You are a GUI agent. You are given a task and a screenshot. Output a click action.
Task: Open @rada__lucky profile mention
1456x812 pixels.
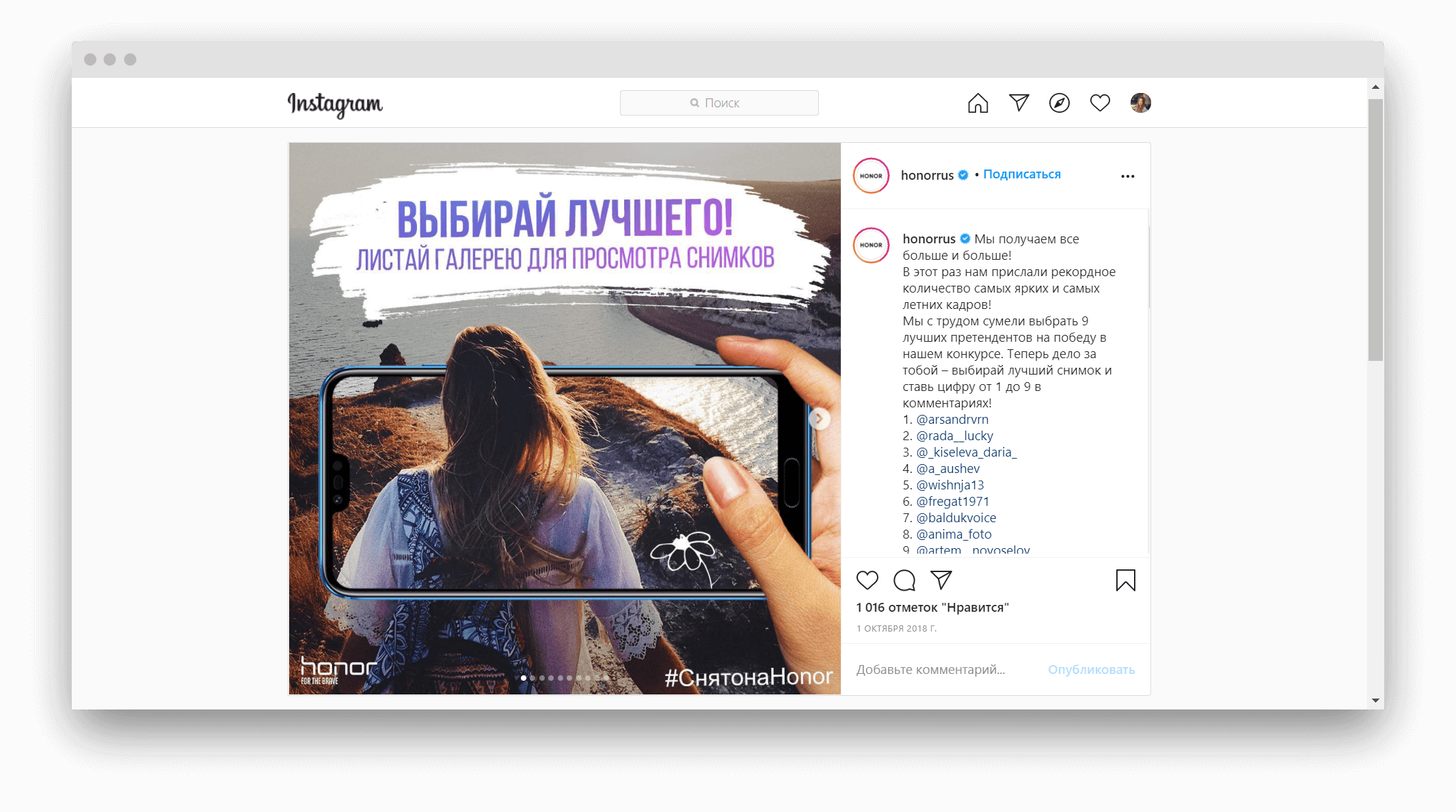(x=954, y=435)
